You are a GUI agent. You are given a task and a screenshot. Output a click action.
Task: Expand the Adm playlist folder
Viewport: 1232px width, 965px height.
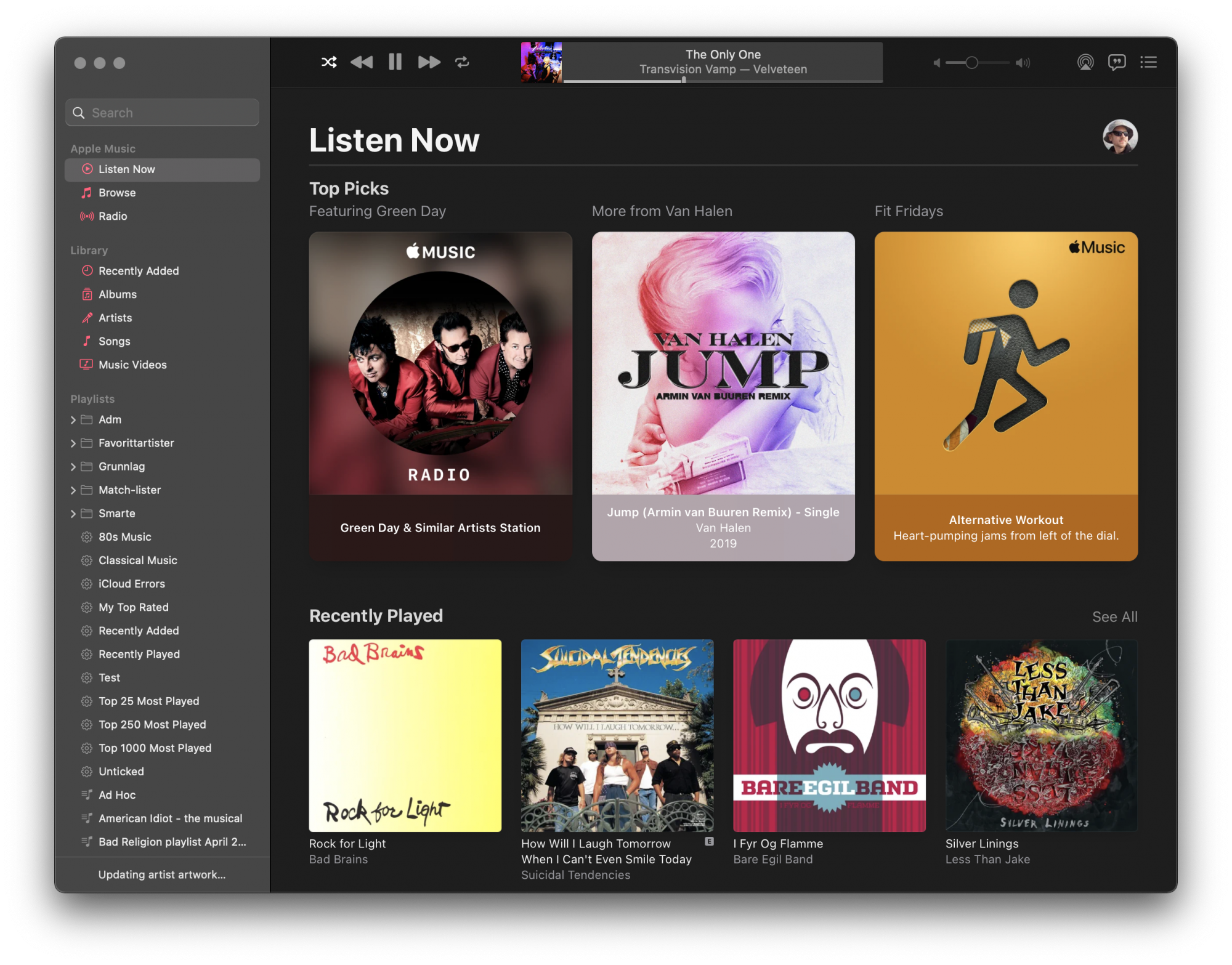tap(73, 420)
